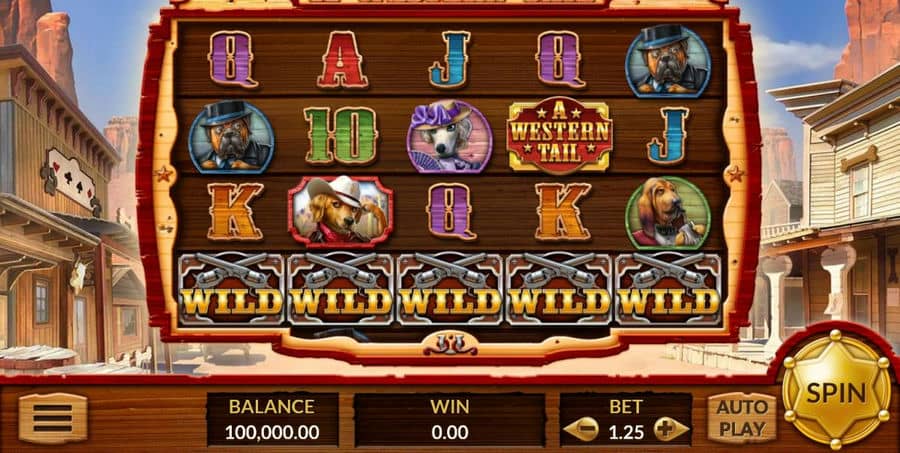The width and height of the screenshot is (900, 453).
Task: Click the top-right bulldog in top hat
Action: click(668, 61)
